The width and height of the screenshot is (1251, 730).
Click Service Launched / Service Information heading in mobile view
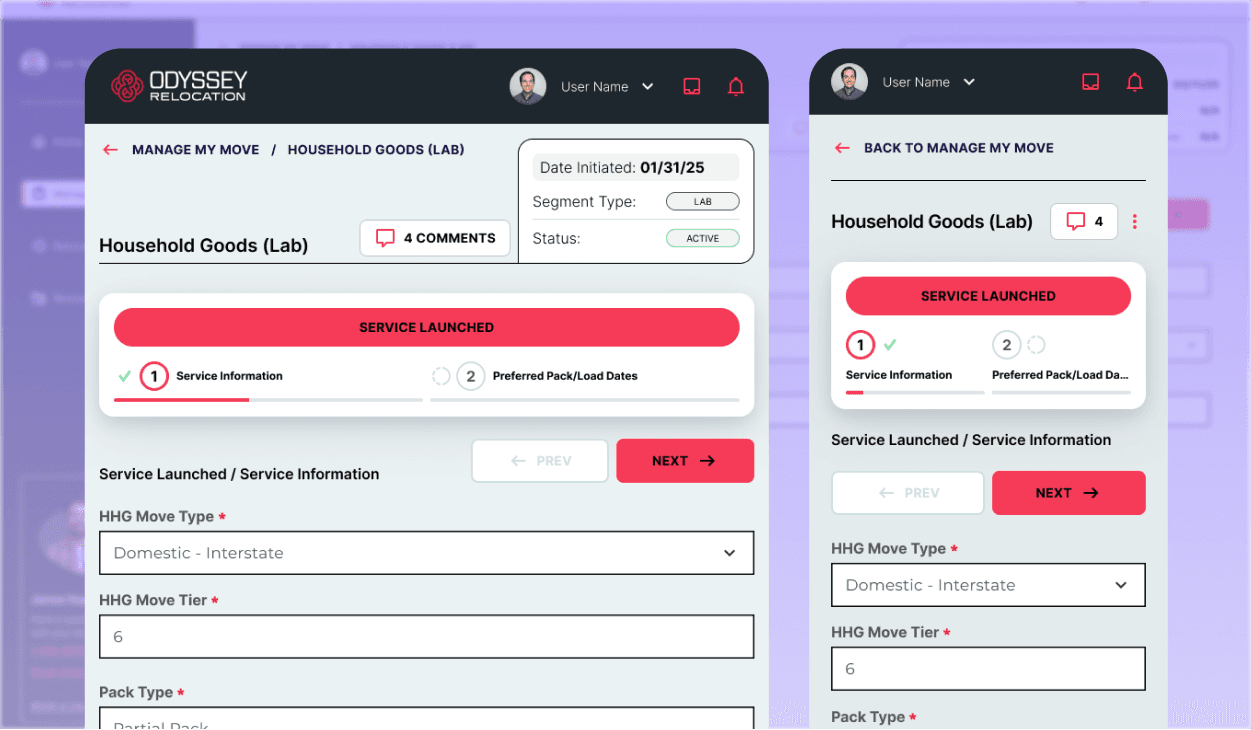[x=971, y=440]
